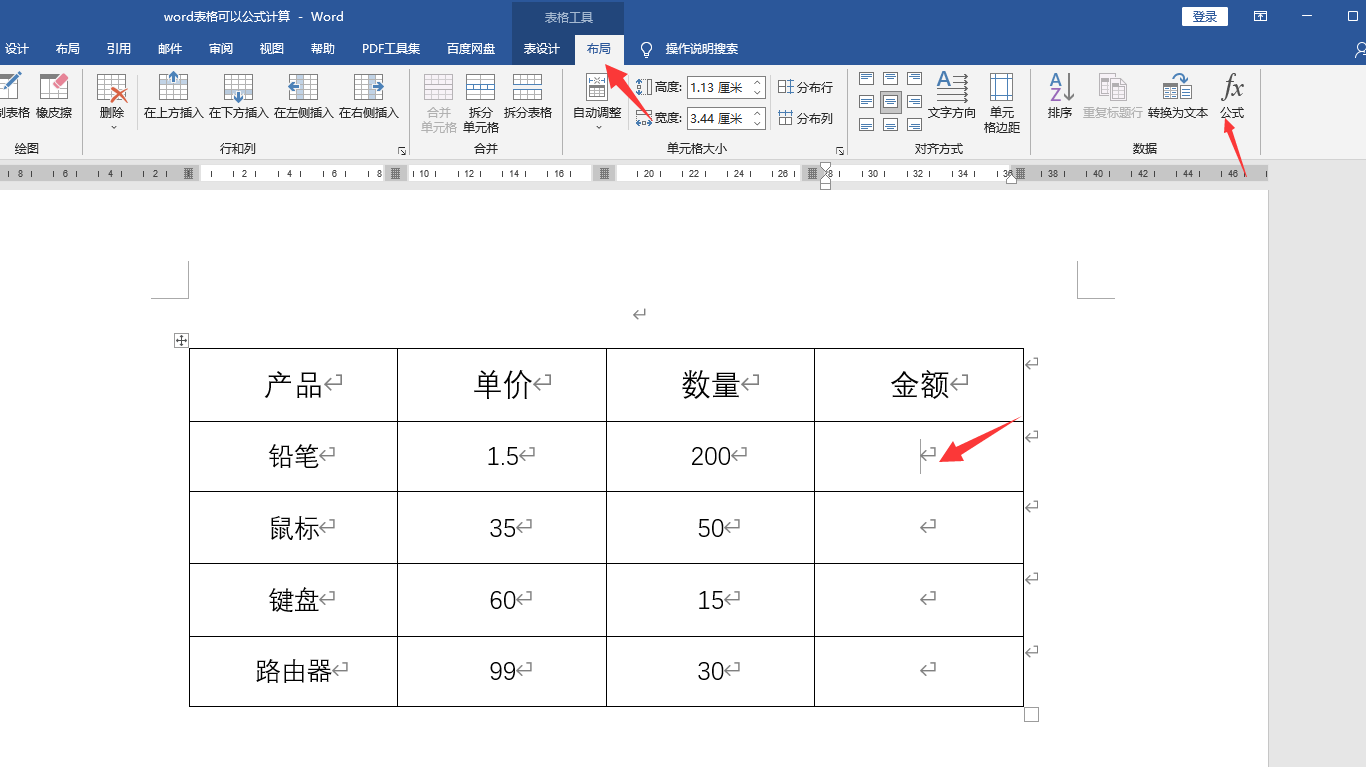Screen dimensions: 1366x767
Task: Click the 登录 login button
Action: click(1205, 16)
